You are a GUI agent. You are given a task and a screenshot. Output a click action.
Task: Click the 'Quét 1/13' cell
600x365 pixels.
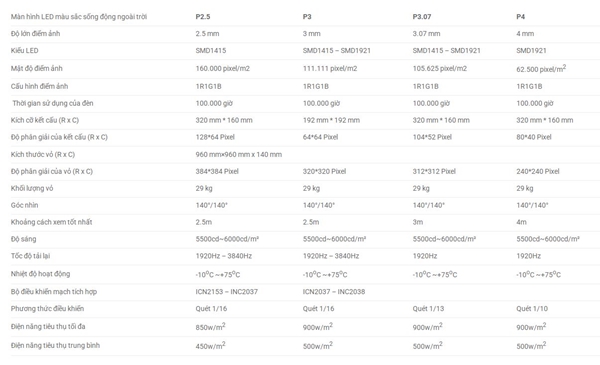428,309
